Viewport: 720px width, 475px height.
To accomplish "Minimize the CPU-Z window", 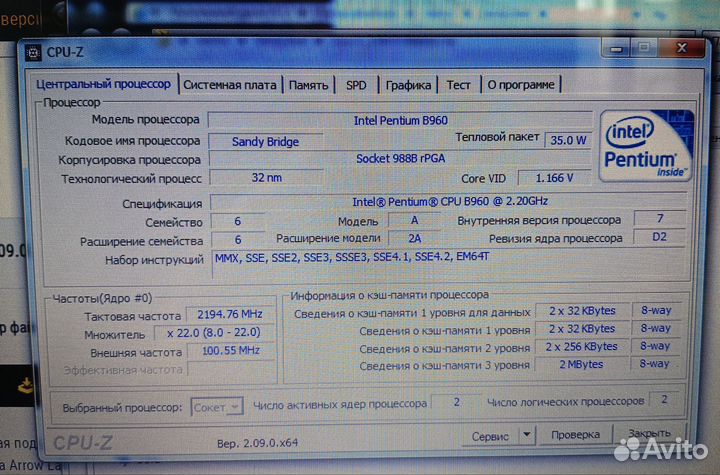I will [616, 48].
